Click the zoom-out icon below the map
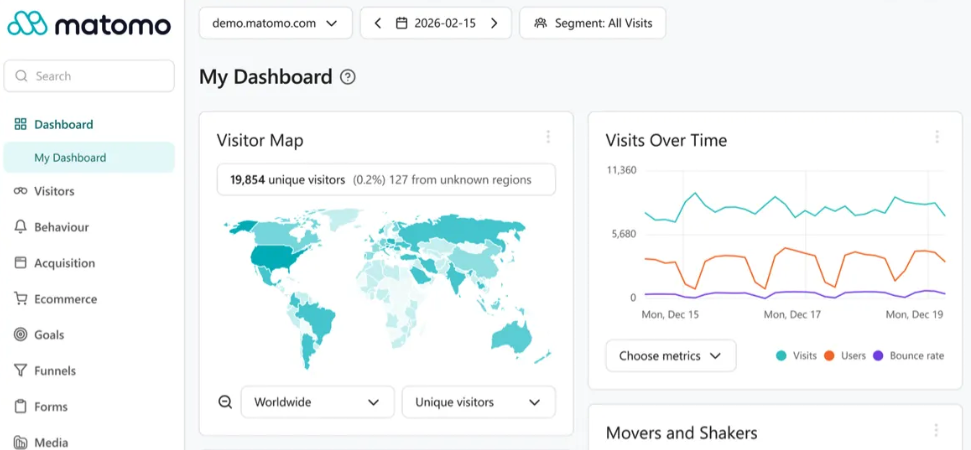Screen dimensions: 971x450 [225, 402]
